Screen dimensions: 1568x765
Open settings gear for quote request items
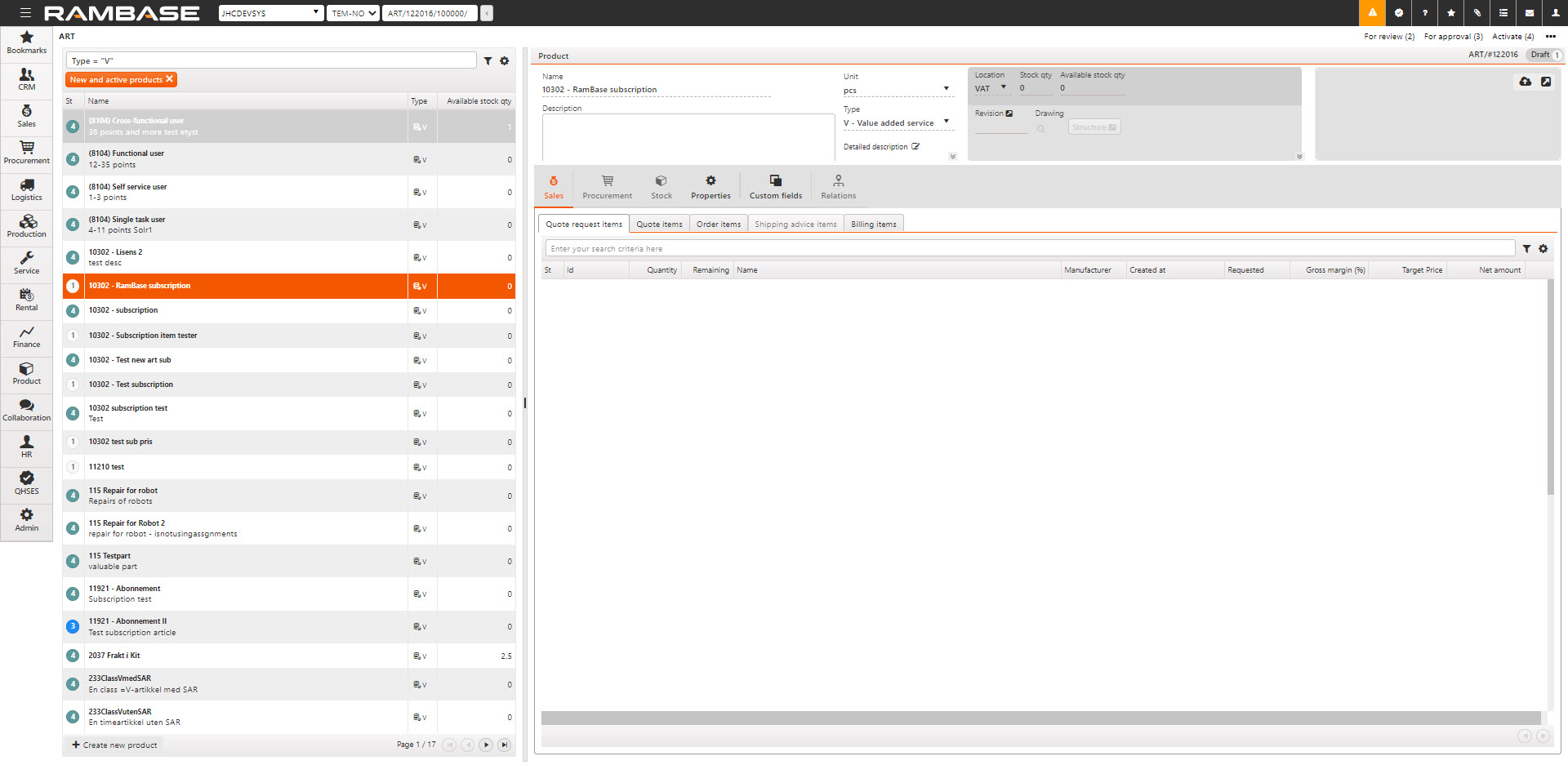tap(1543, 249)
